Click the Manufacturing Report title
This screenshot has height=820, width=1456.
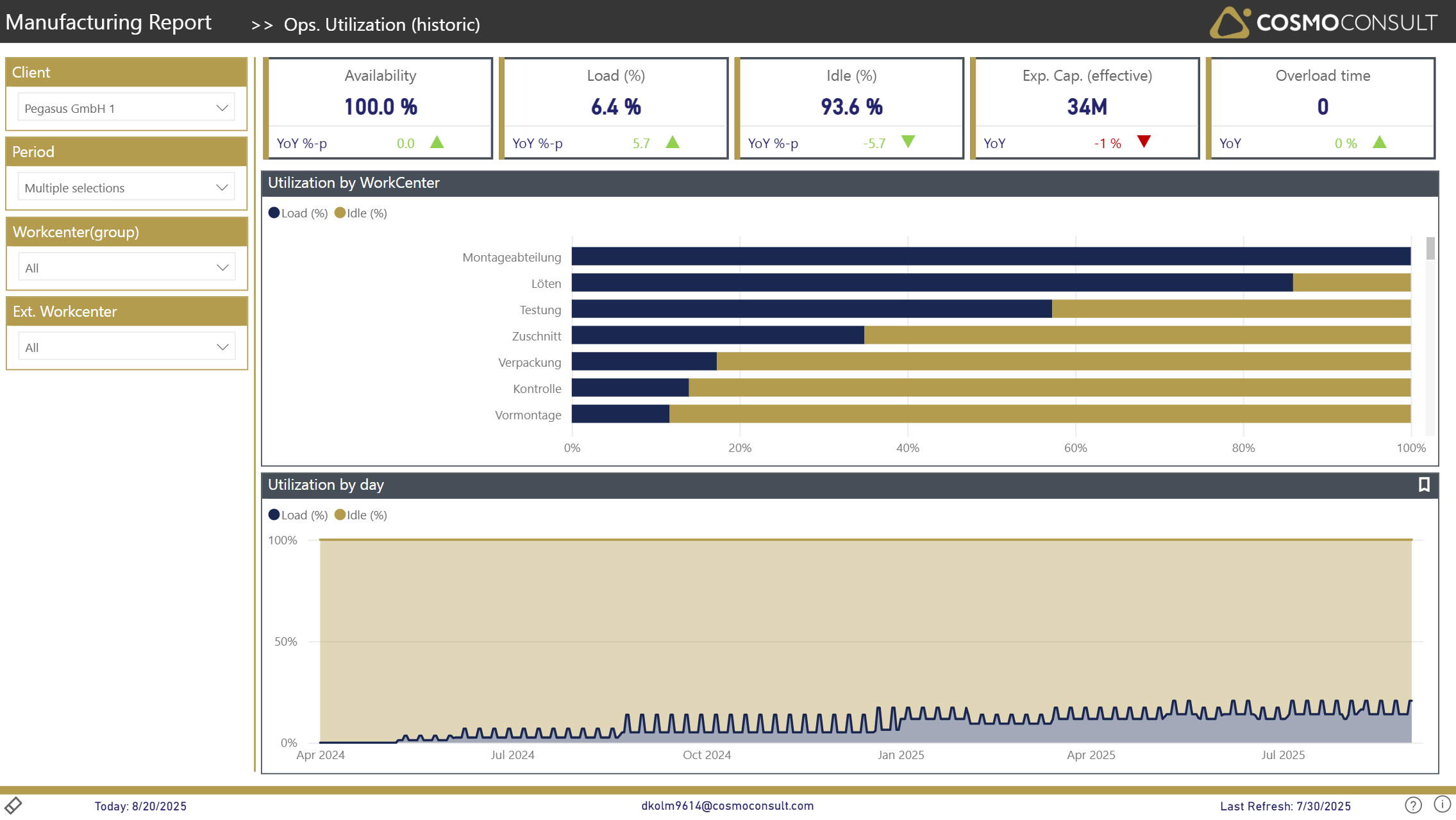[108, 22]
